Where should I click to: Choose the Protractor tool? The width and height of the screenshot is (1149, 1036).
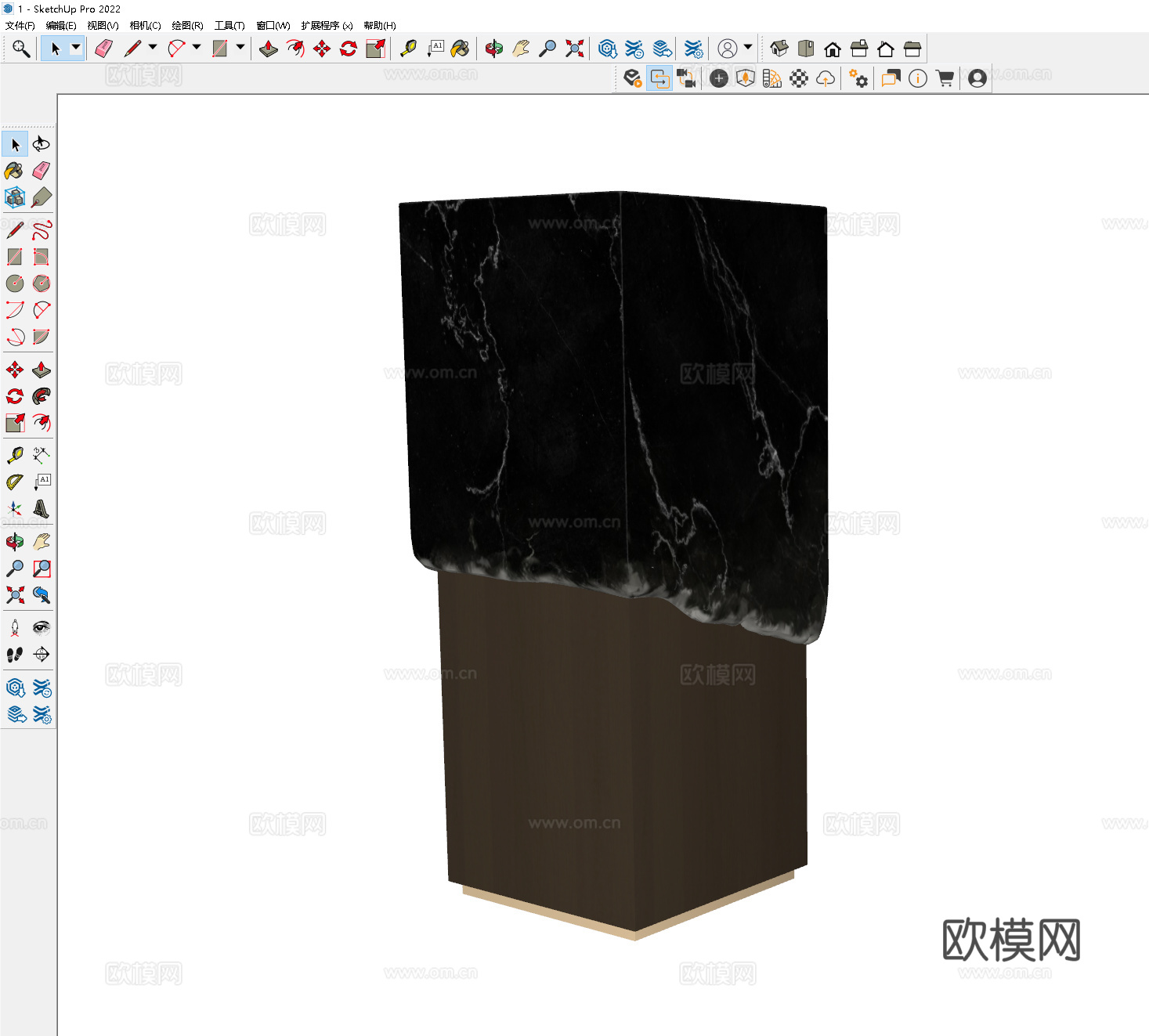click(x=15, y=482)
